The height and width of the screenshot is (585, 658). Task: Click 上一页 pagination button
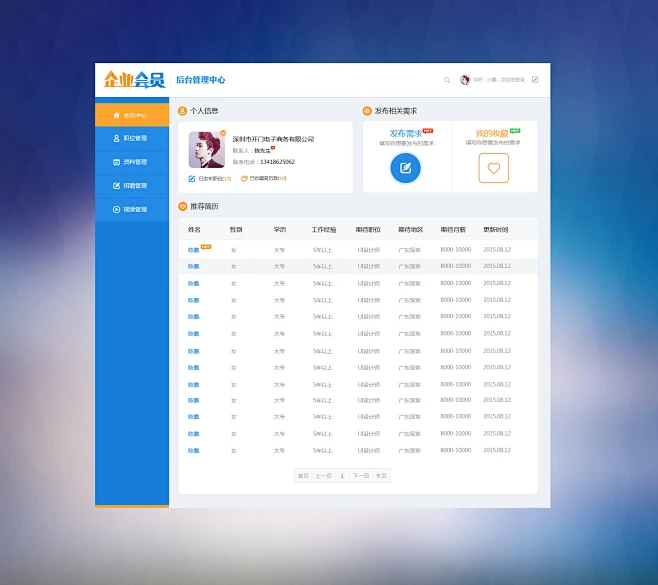[x=323, y=476]
